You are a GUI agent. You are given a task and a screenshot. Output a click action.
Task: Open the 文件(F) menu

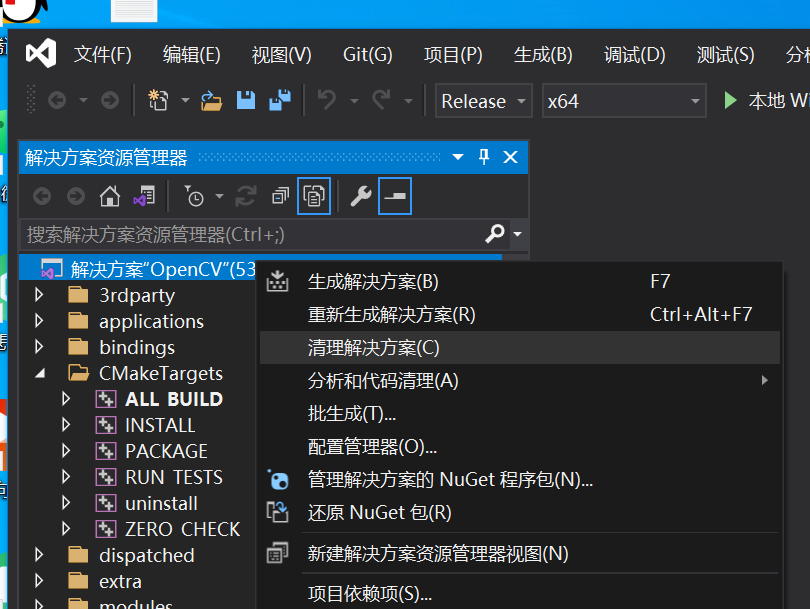pos(102,54)
